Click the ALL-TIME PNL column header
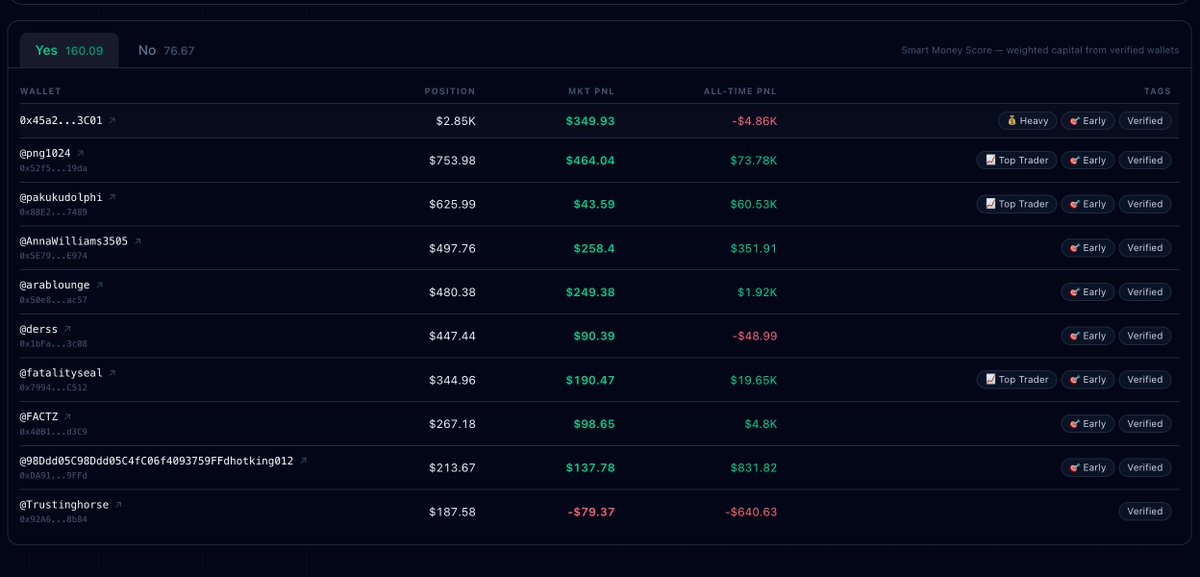The height and width of the screenshot is (577, 1200). (740, 91)
